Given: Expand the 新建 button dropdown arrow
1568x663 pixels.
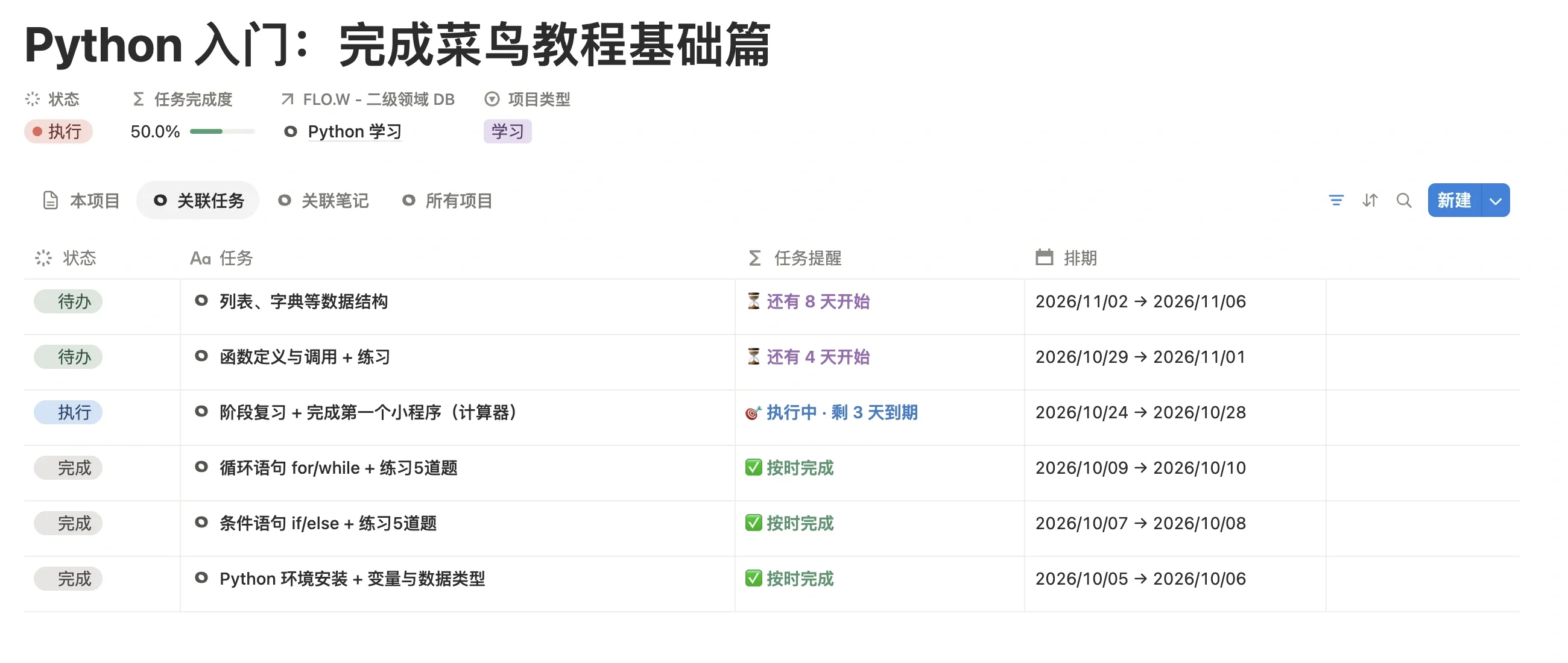Looking at the screenshot, I should point(1496,200).
